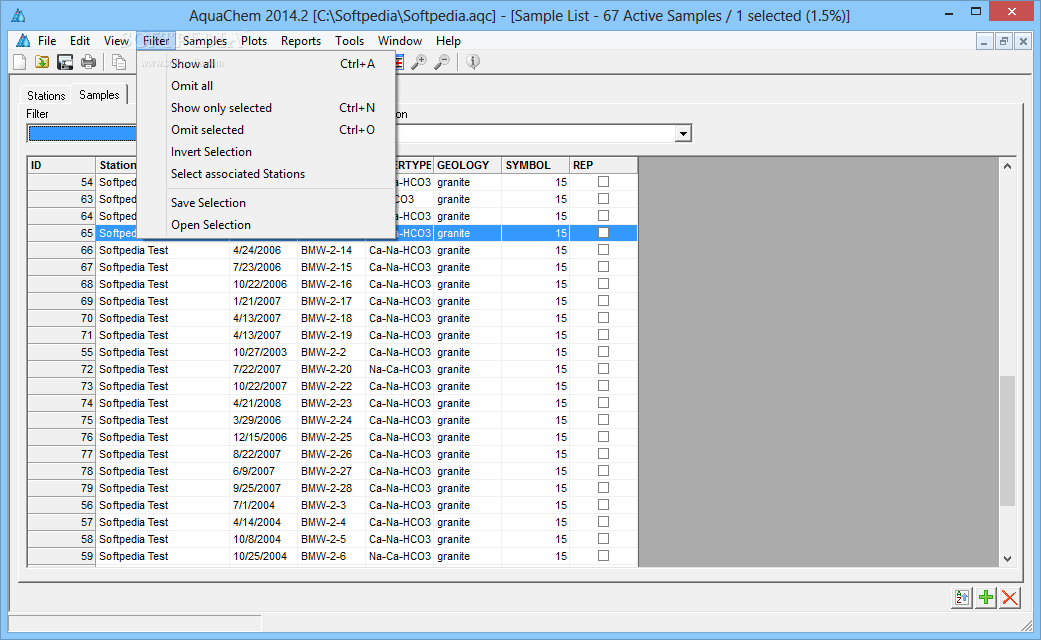Click the blue Filter input box
The width and height of the screenshot is (1041, 640).
(x=82, y=133)
